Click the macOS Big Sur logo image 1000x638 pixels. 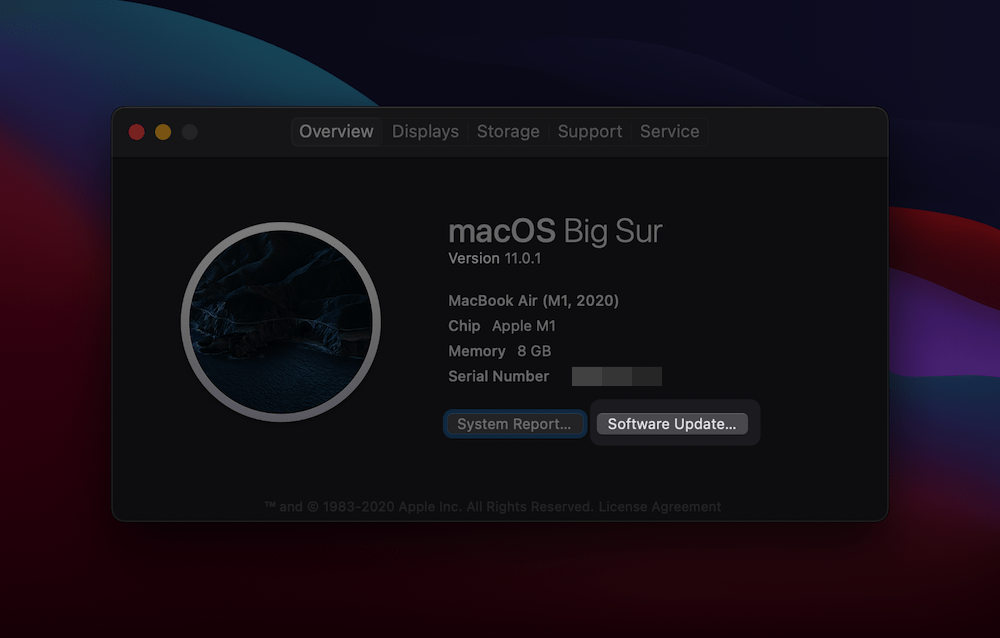pyautogui.click(x=281, y=322)
